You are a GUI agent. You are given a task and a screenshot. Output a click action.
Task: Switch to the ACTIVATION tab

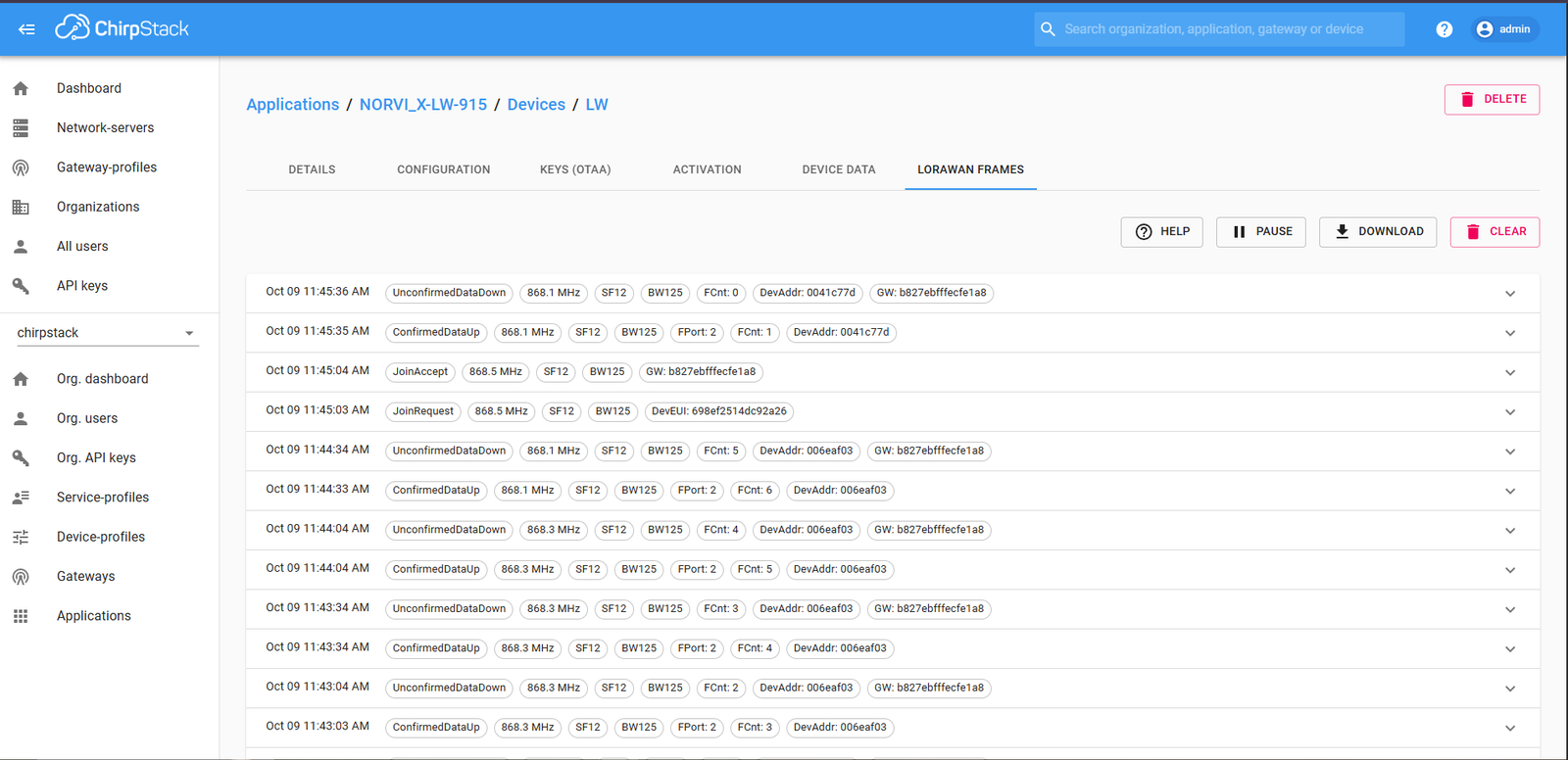point(708,169)
